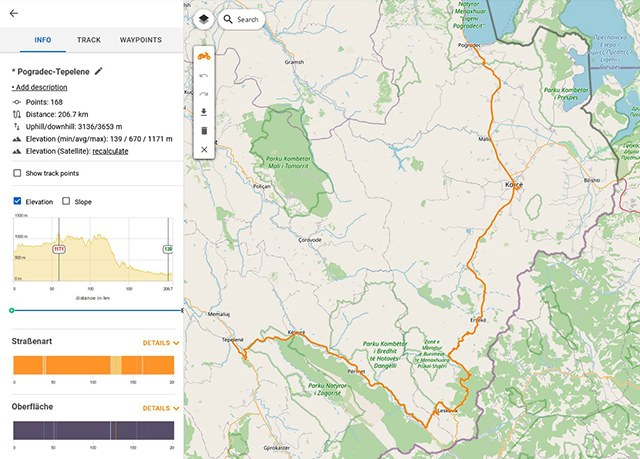
Task: Open the map layers selector
Action: 203,19
